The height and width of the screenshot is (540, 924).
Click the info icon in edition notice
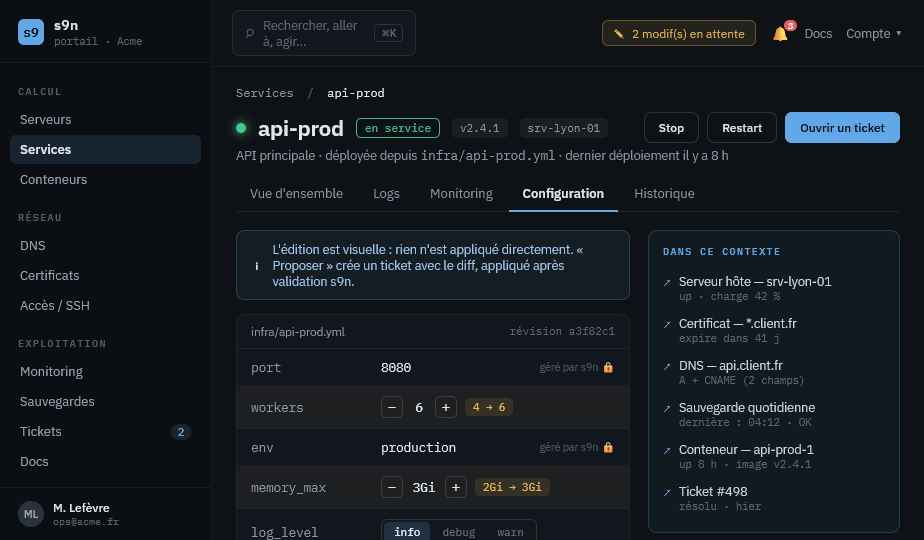click(x=256, y=266)
